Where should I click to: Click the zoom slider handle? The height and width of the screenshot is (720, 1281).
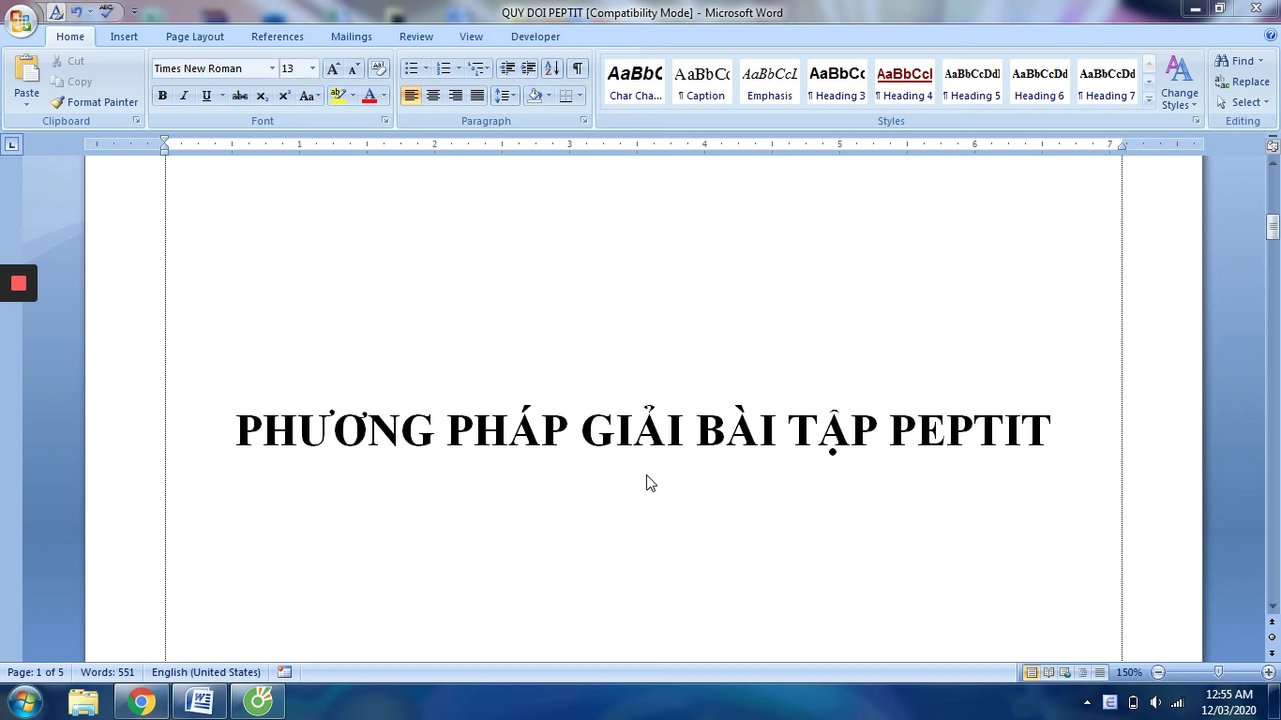pos(1218,673)
